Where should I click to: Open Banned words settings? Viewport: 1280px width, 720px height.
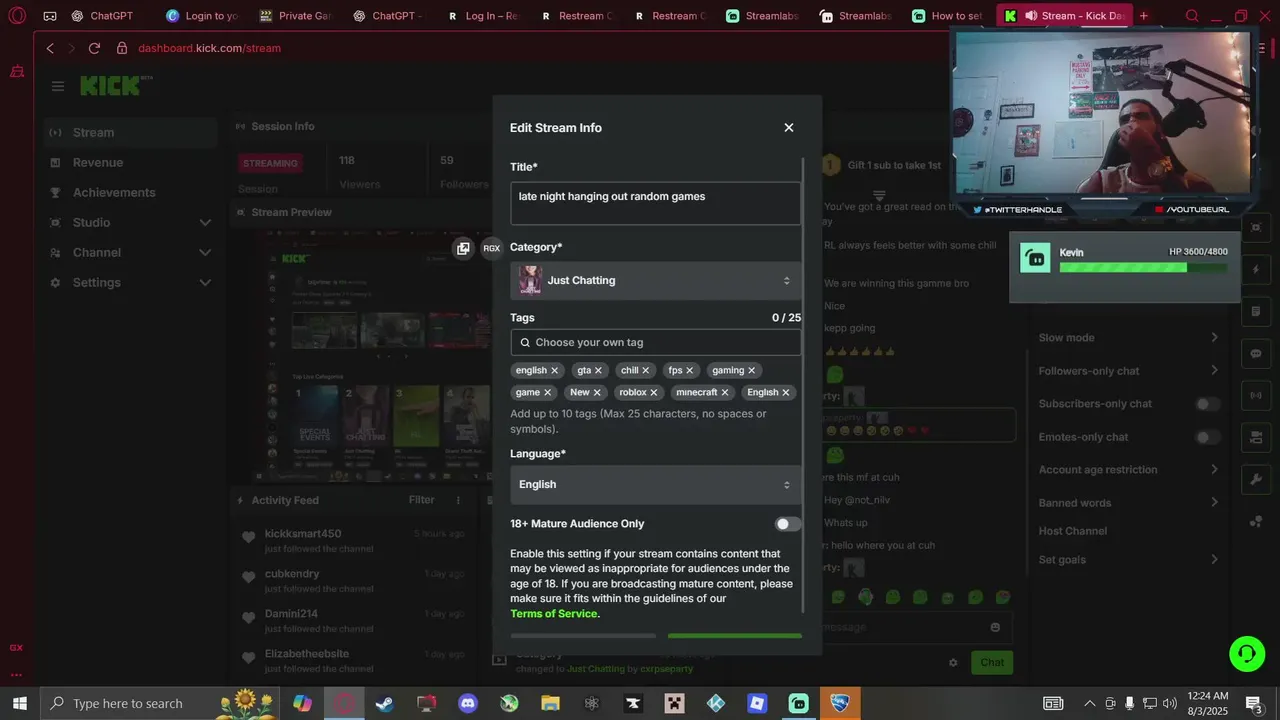click(x=1129, y=503)
